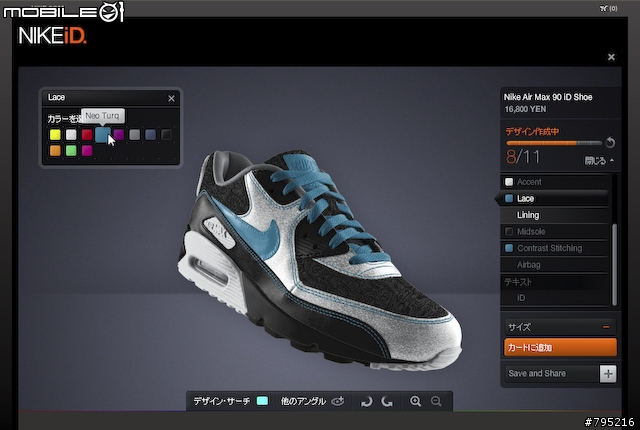Select the orange lace color swatch
Image resolution: width=640 pixels, height=430 pixels.
pos(55,151)
